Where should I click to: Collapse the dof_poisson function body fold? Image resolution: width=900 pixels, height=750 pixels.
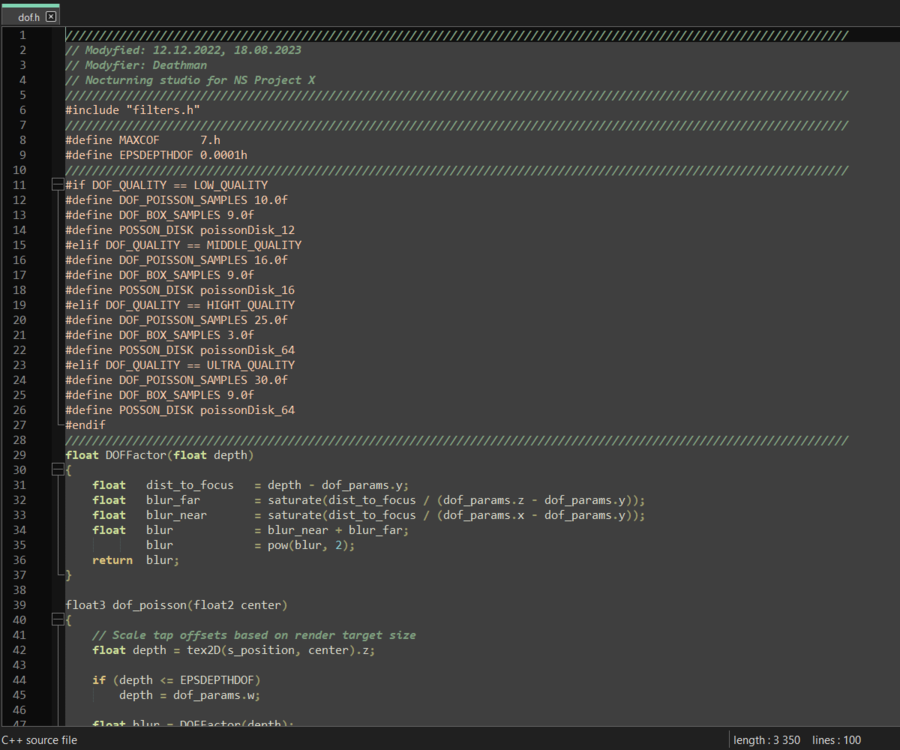(56, 620)
